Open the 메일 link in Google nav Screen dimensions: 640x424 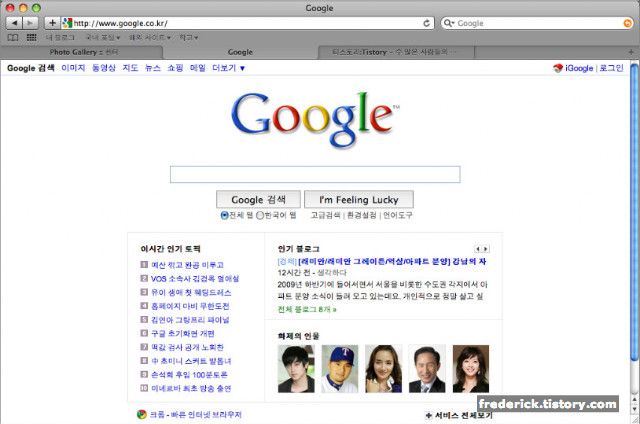pos(198,68)
